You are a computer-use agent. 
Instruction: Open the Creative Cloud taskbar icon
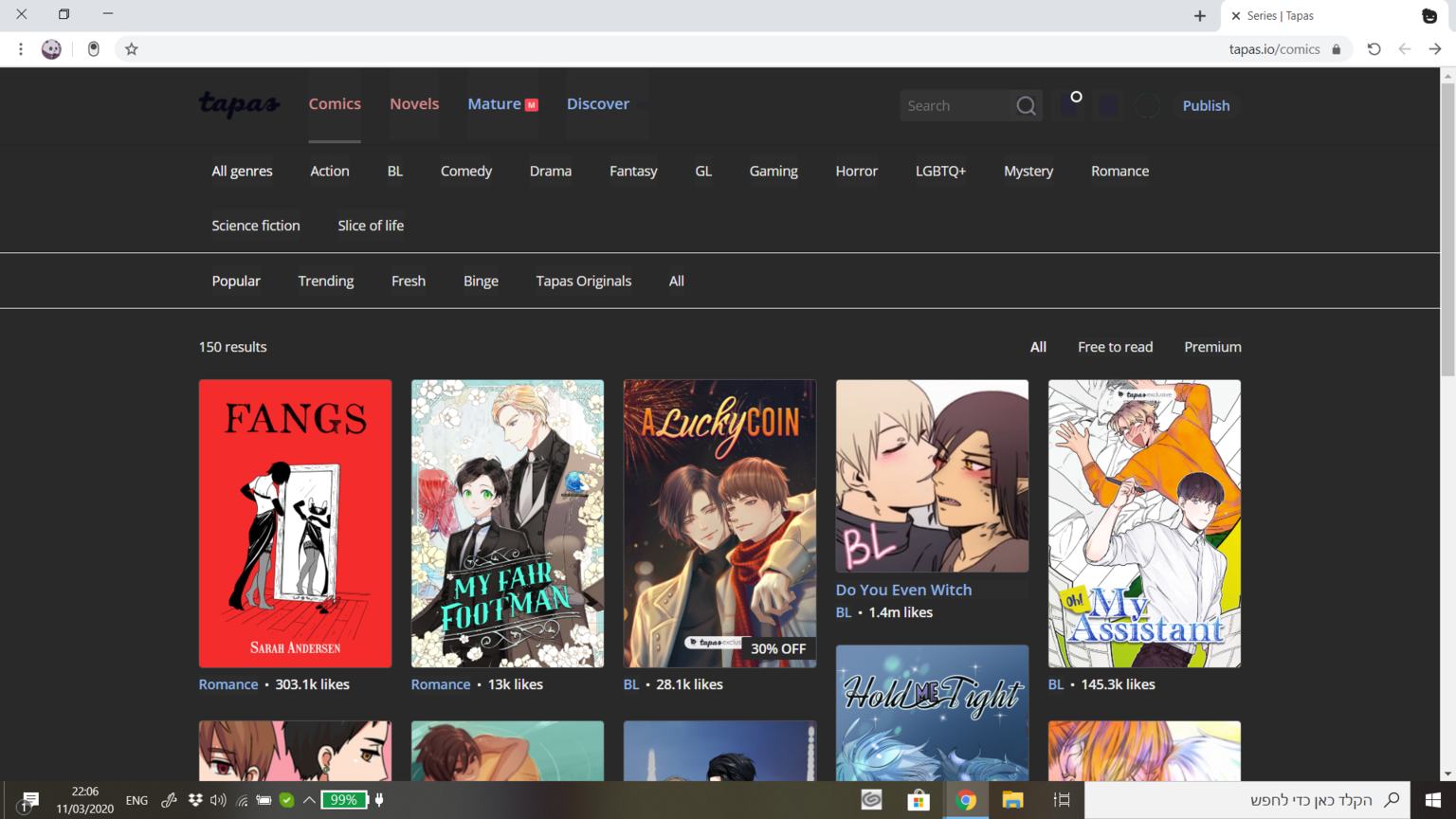tap(871, 800)
